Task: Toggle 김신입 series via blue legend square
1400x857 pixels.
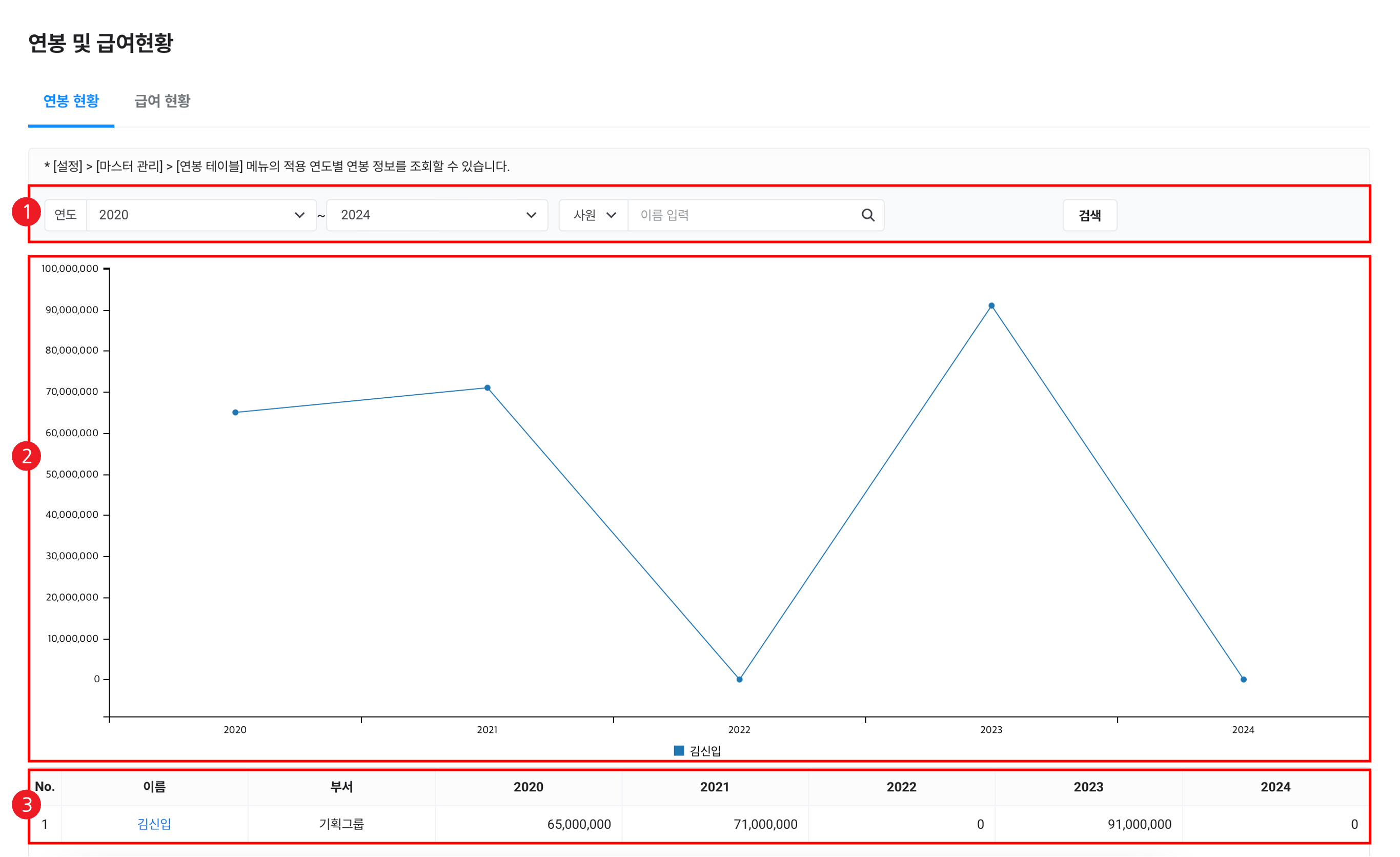Action: click(x=678, y=751)
